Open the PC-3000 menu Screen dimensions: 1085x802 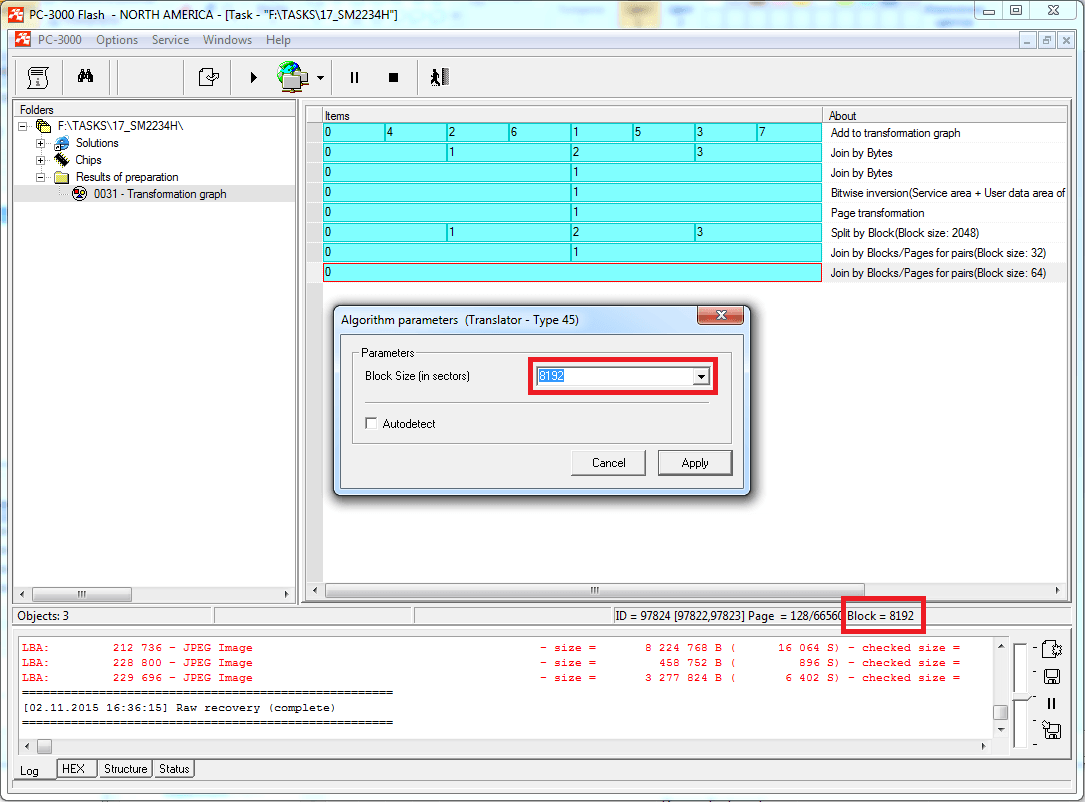click(x=60, y=39)
